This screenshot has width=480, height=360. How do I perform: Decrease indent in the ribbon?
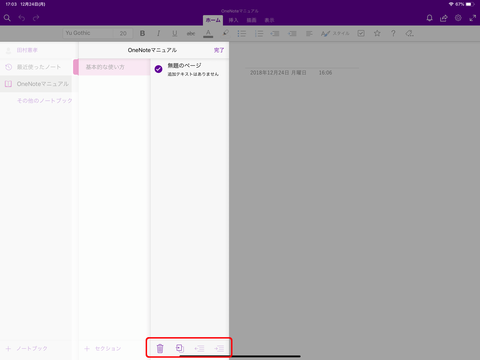pos(275,33)
